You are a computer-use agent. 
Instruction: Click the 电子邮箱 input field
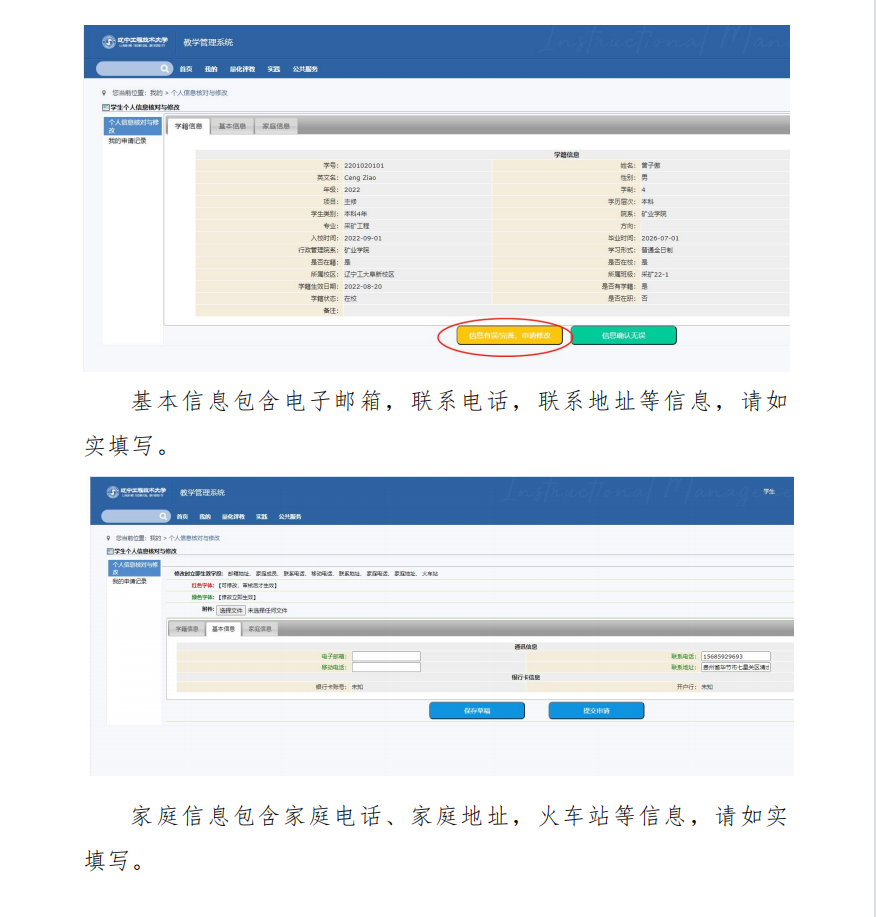(x=386, y=657)
